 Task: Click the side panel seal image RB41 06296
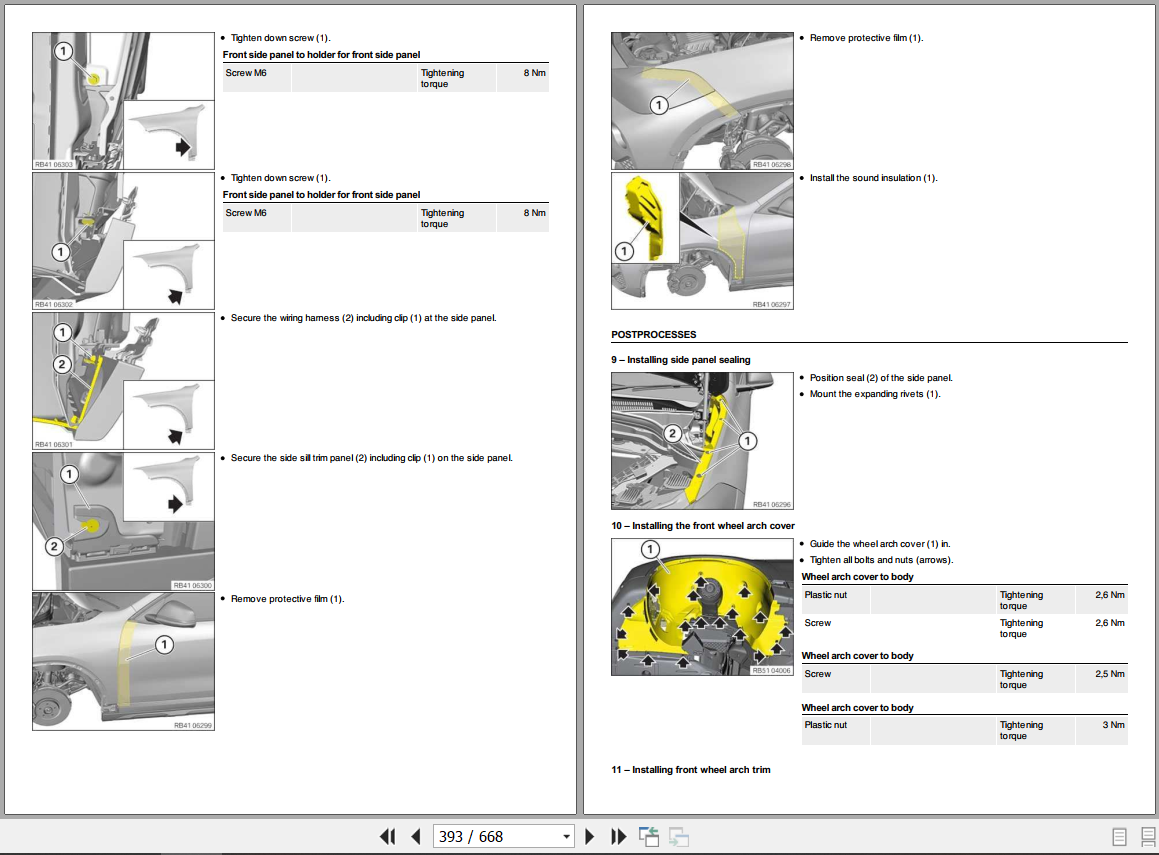tap(702, 440)
